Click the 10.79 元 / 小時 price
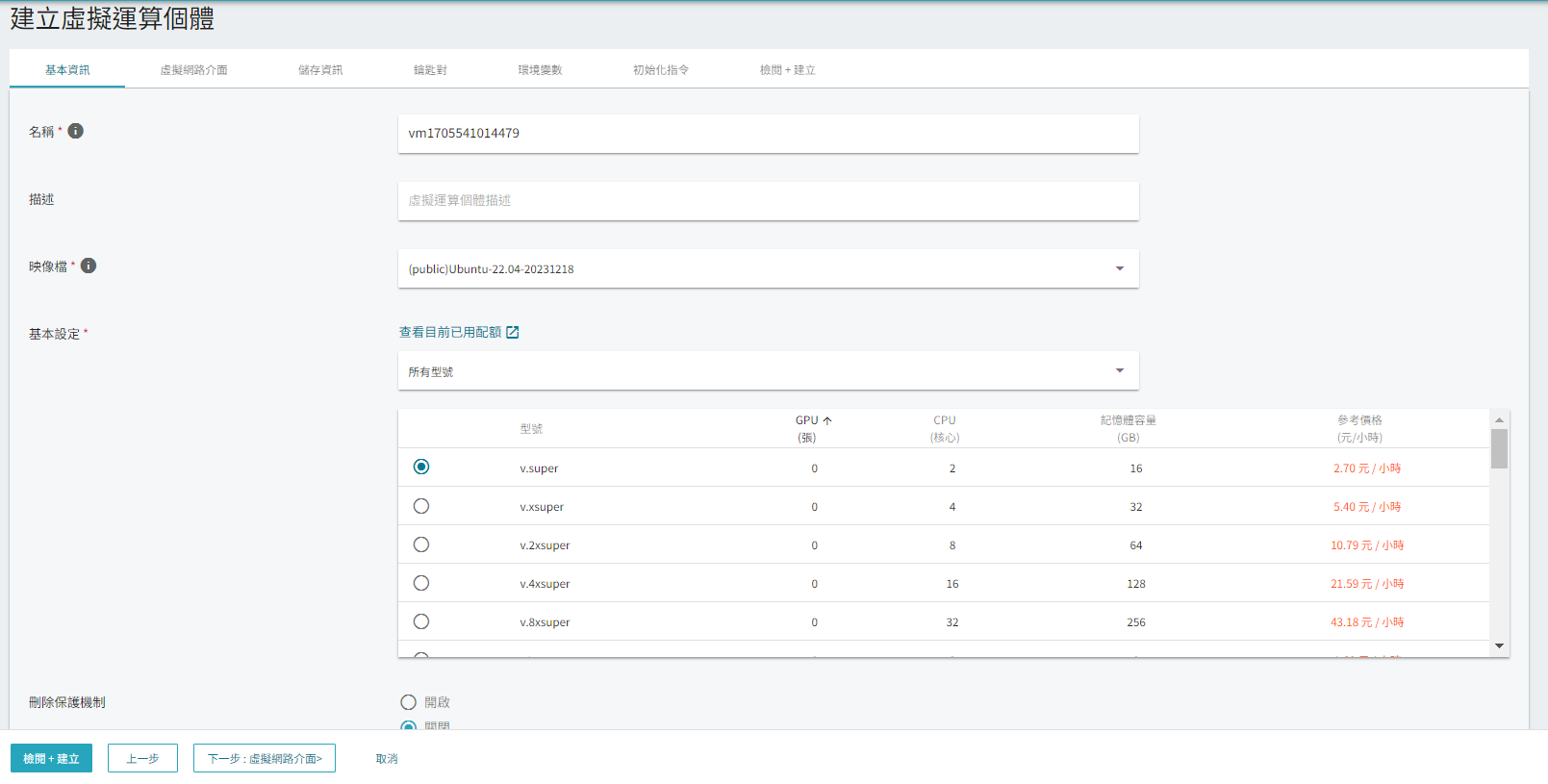The image size is (1548, 784). coord(1367,545)
